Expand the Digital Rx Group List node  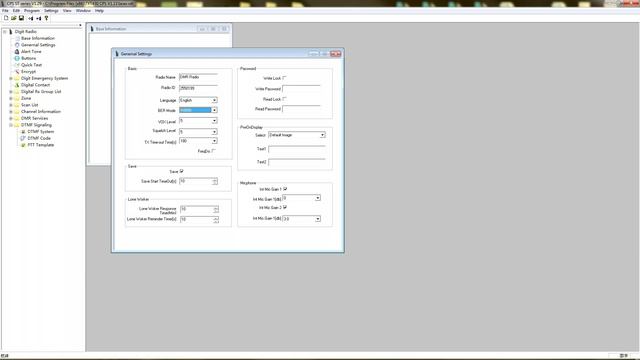pyautogui.click(x=11, y=91)
